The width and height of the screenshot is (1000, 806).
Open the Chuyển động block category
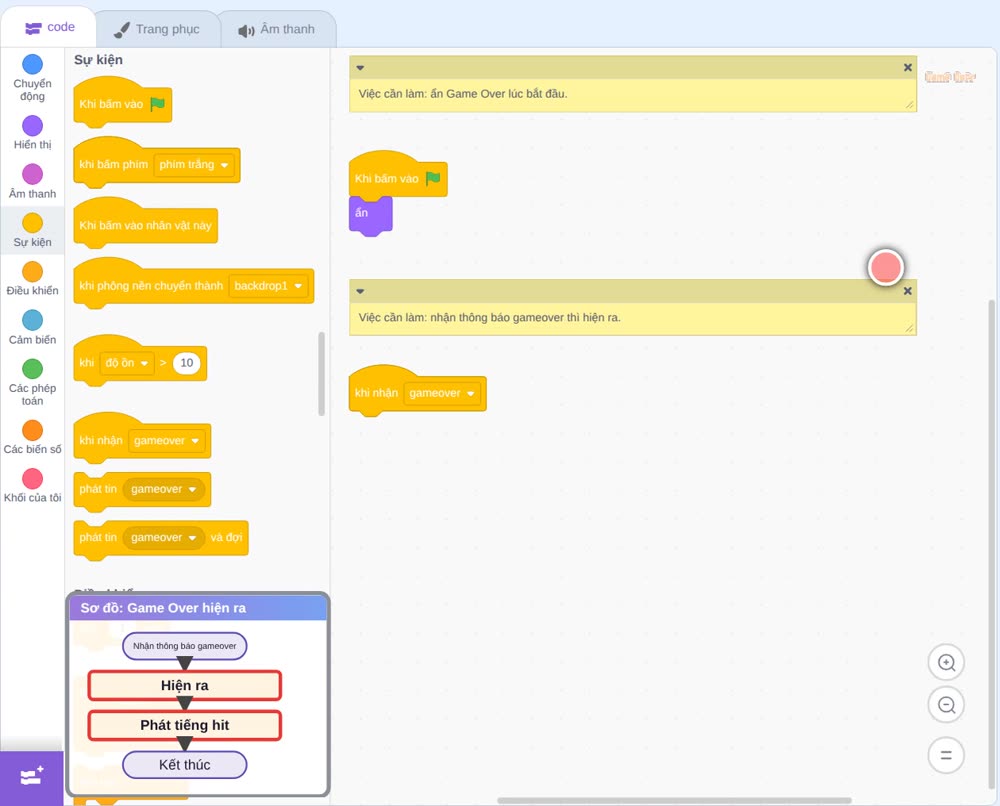pyautogui.click(x=32, y=77)
